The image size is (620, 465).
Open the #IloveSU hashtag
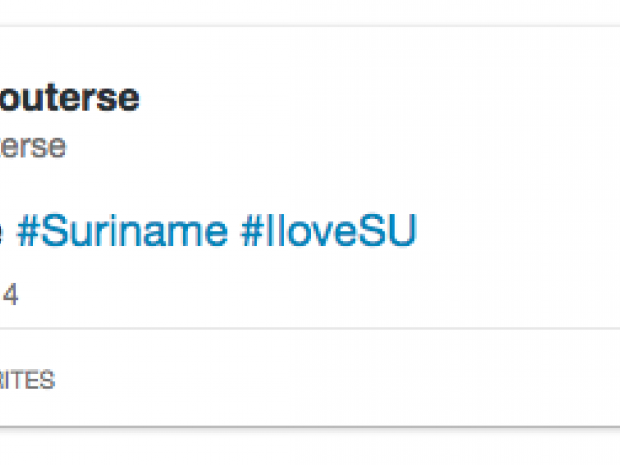[x=329, y=232]
